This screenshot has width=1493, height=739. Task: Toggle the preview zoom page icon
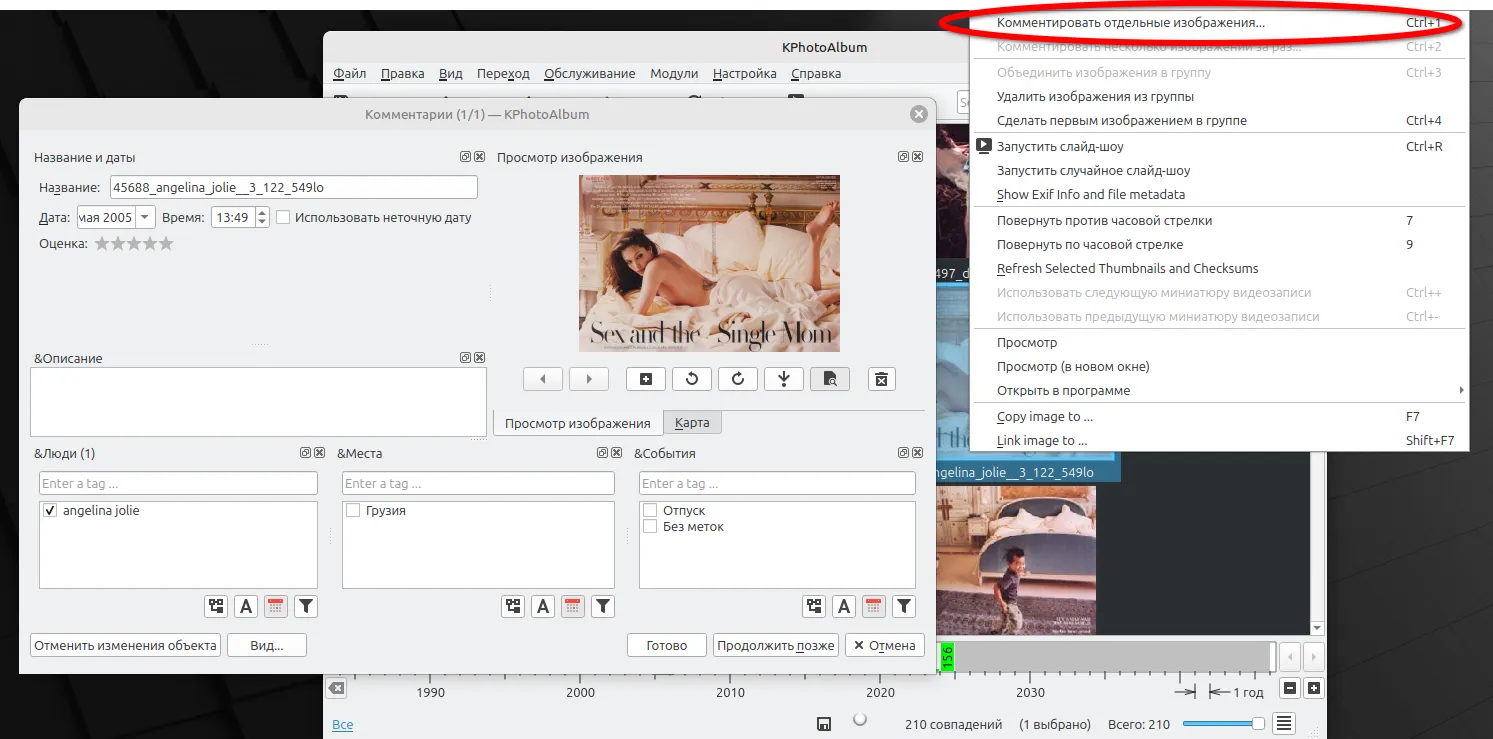[x=830, y=379]
